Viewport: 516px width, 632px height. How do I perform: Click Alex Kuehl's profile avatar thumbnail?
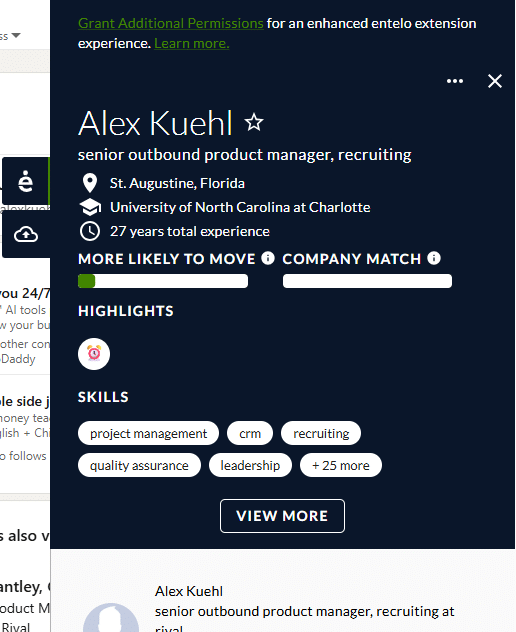point(111,618)
